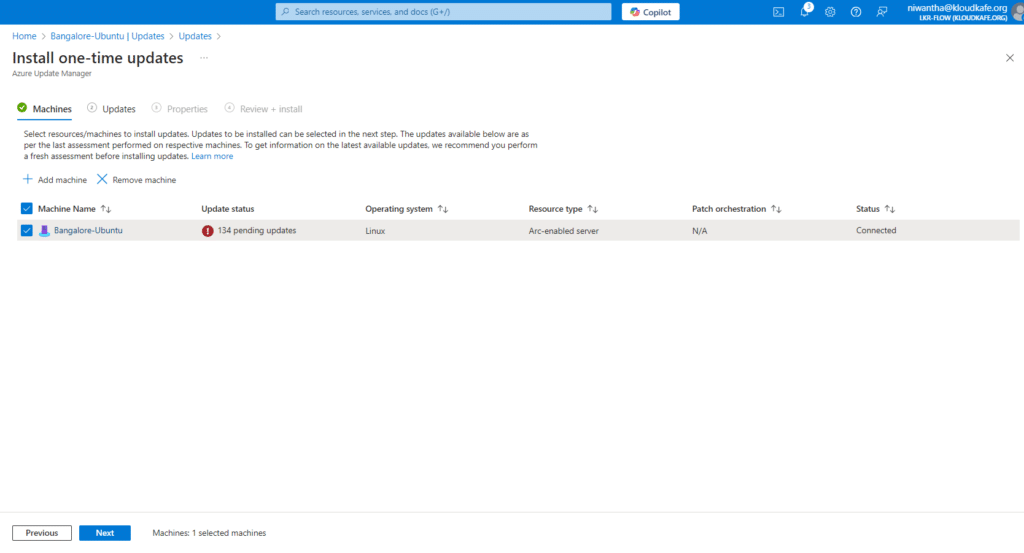Open the Learn more link
This screenshot has width=1024, height=553.
click(x=212, y=156)
